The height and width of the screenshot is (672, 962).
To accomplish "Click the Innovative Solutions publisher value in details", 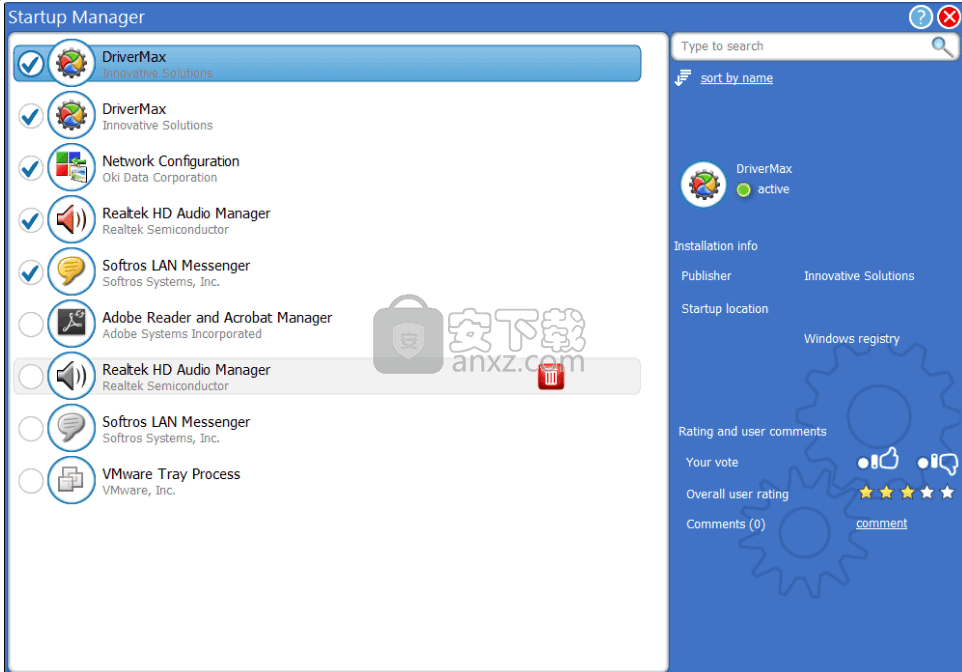I will [859, 276].
